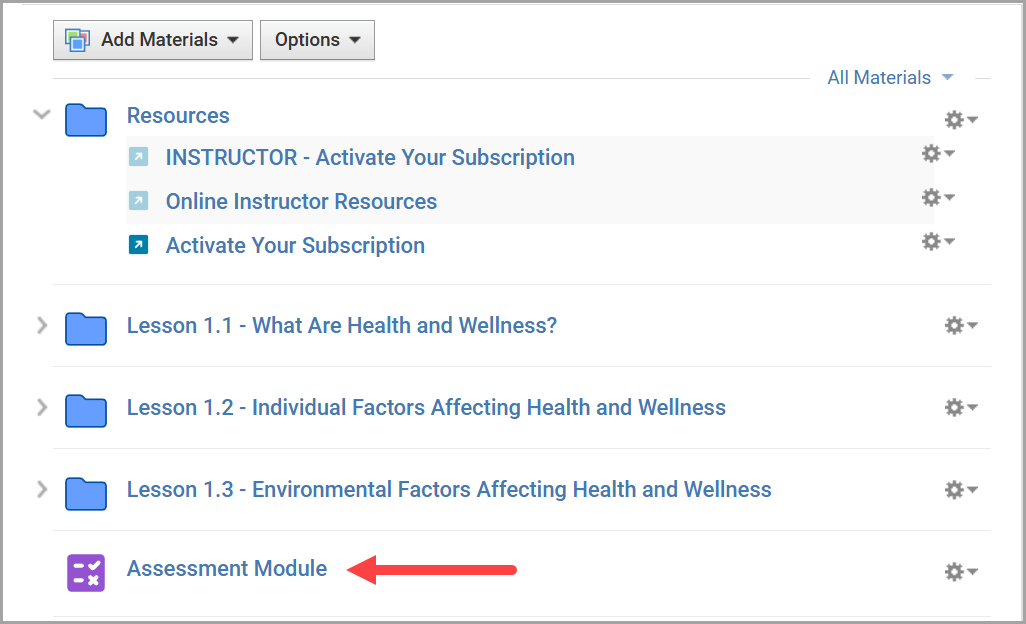Viewport: 1026px width, 624px height.
Task: Click the purple Assessment Module icon
Action: 86,572
